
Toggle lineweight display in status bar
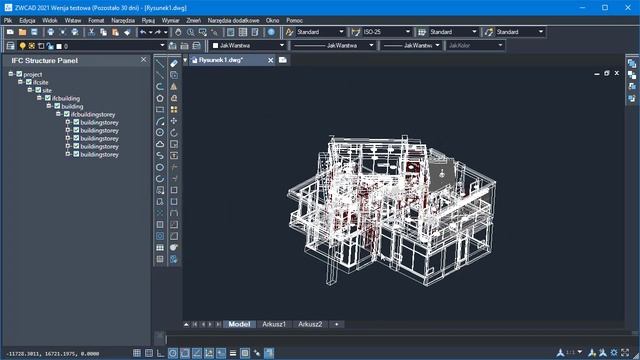point(233,353)
